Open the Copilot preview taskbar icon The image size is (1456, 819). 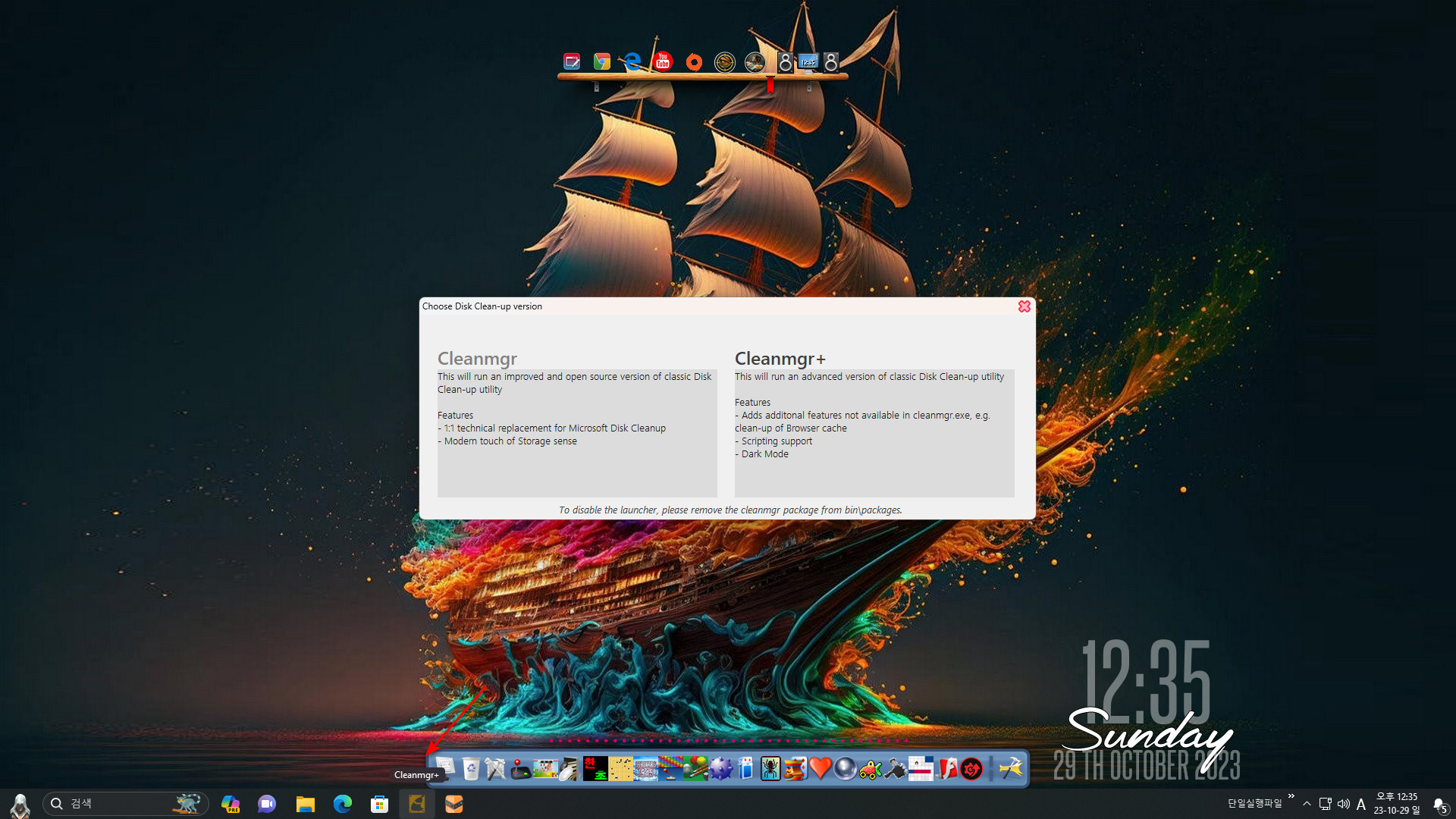coord(231,804)
